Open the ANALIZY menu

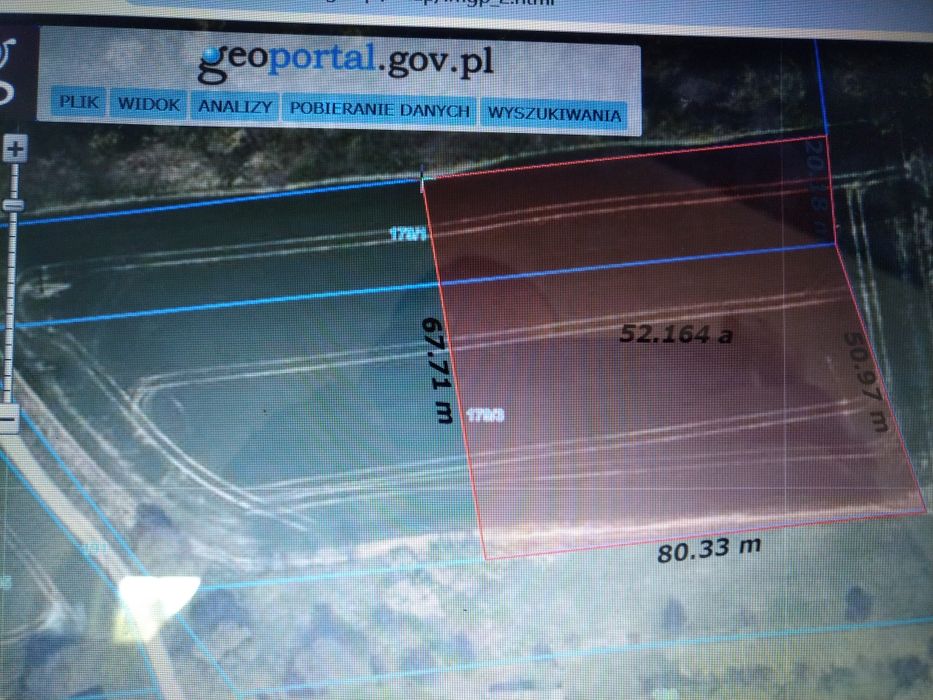pos(235,106)
